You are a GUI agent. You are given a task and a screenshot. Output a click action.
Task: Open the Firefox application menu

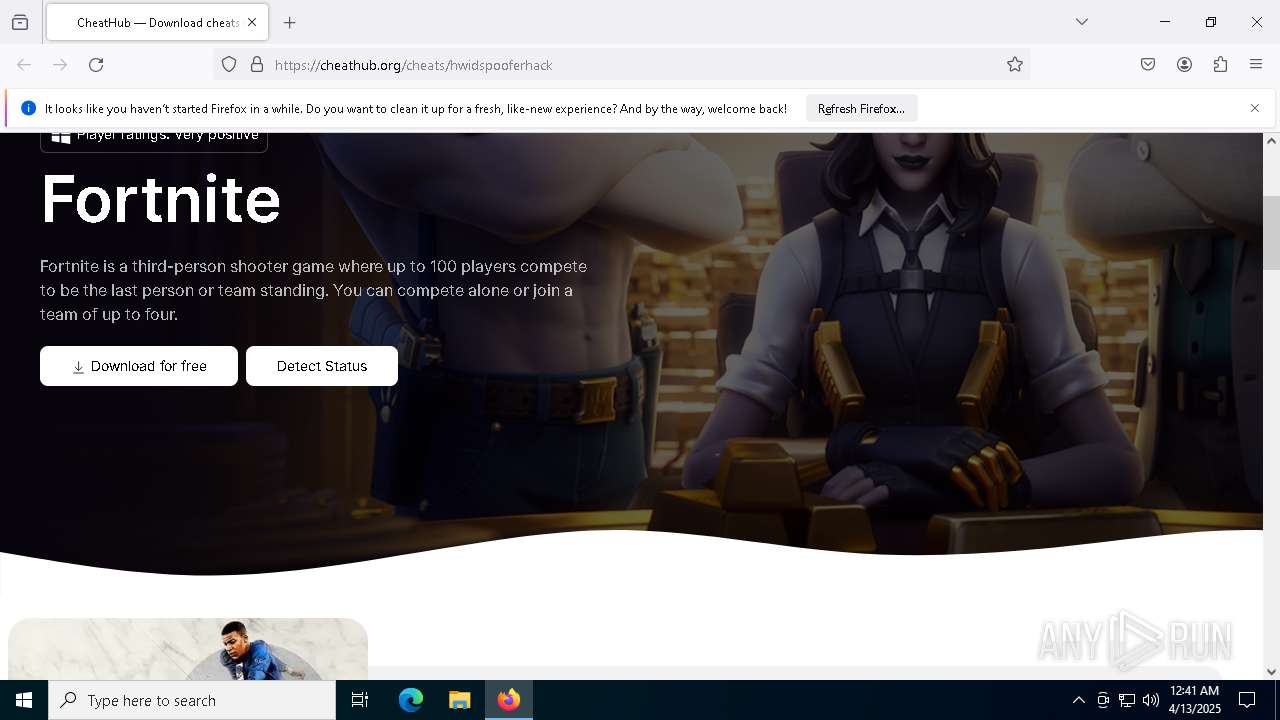coord(1256,65)
